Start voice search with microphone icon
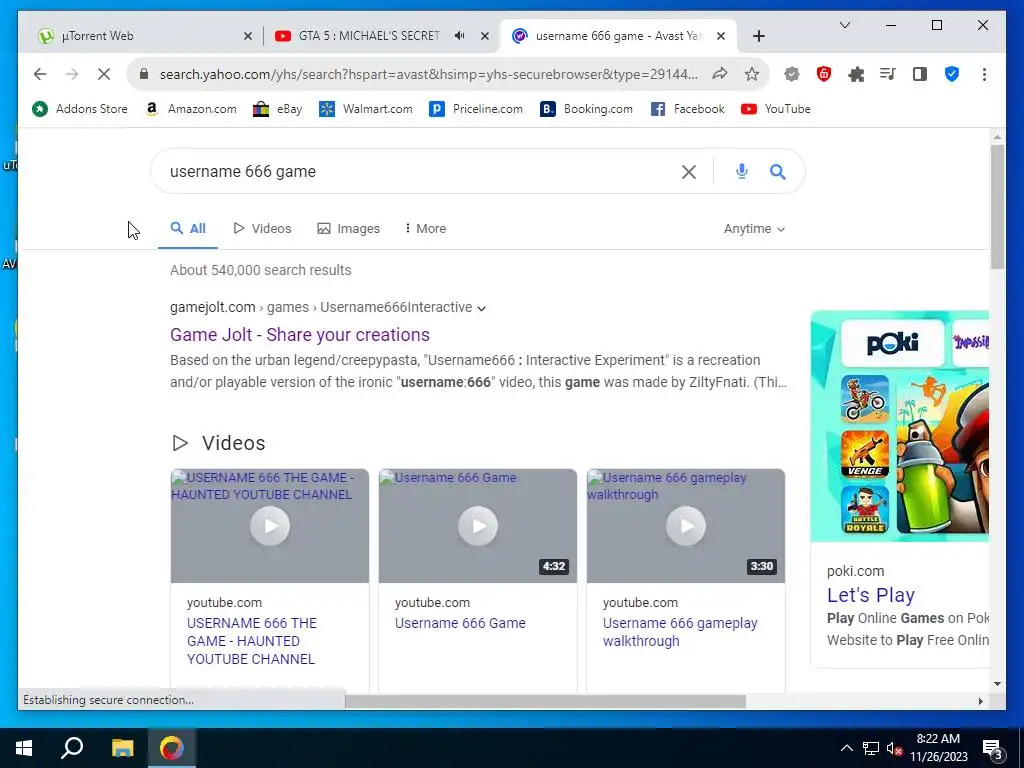The height and width of the screenshot is (768, 1024). (x=741, y=172)
